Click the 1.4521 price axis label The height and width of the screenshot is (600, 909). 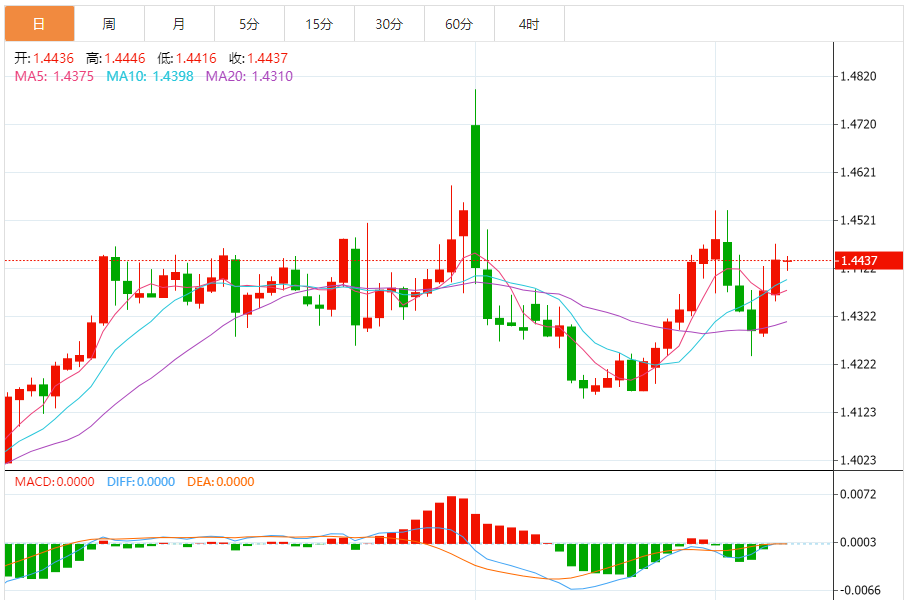click(859, 221)
